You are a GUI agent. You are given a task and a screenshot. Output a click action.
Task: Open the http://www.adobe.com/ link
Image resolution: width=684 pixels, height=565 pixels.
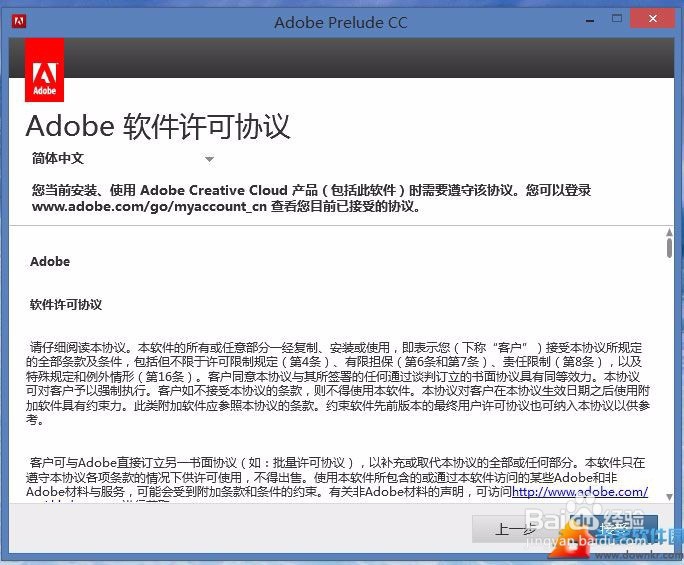(x=580, y=492)
